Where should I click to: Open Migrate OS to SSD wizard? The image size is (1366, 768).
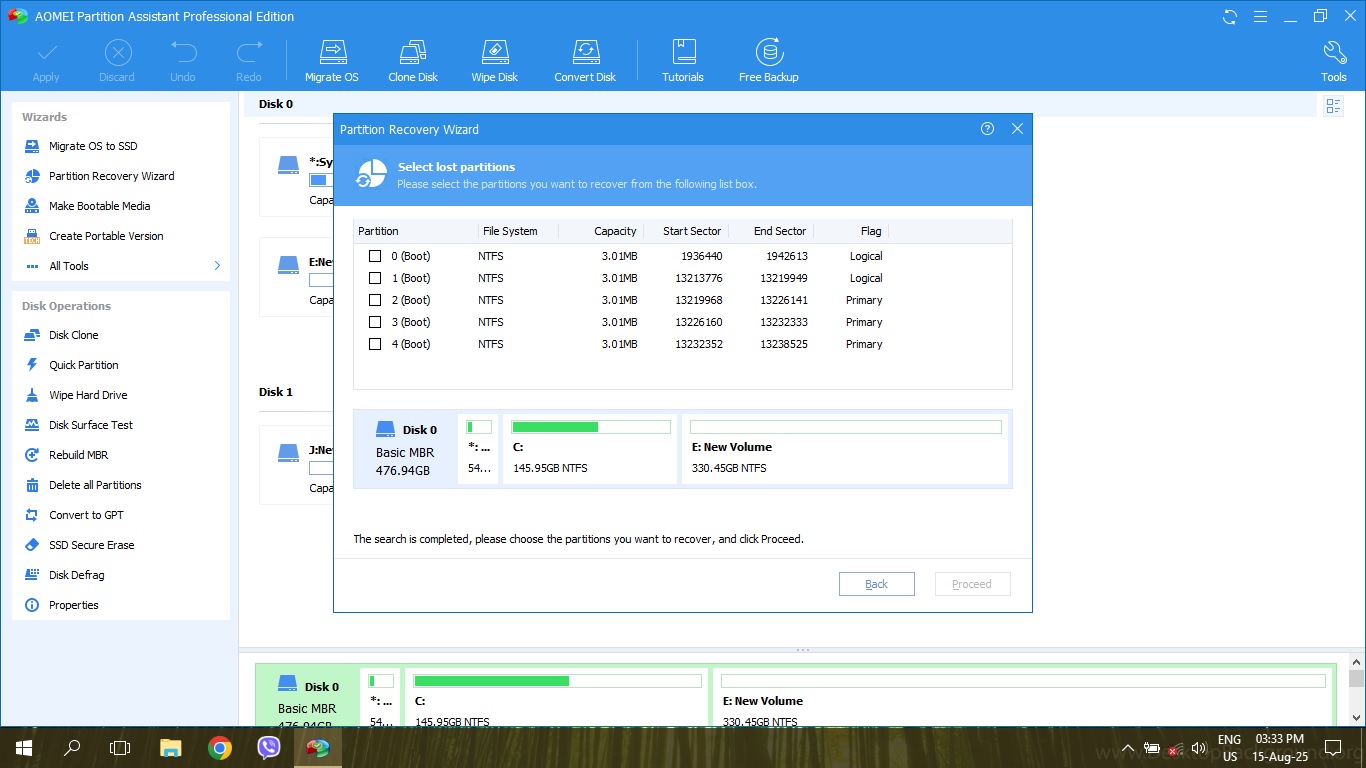[93, 146]
